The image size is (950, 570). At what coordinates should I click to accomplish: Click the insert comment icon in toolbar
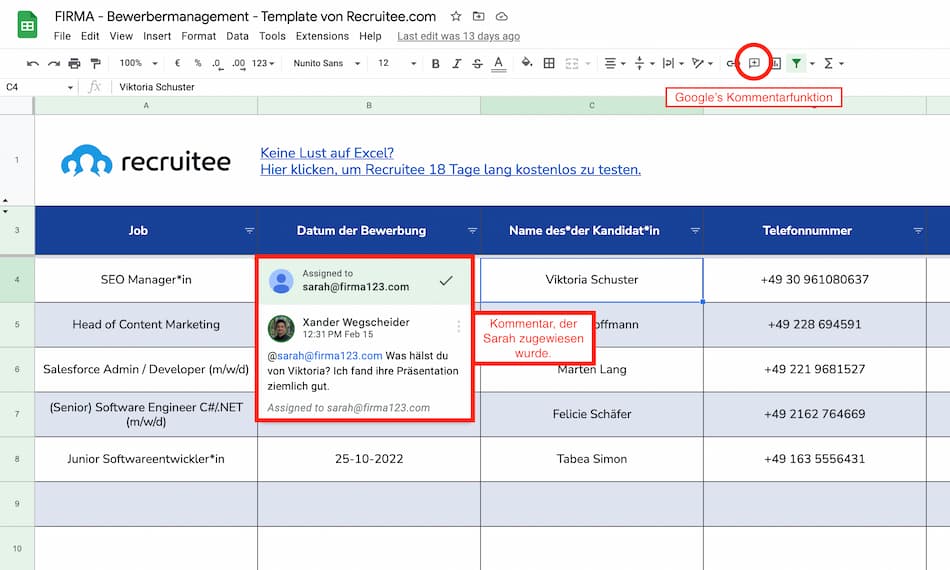click(754, 63)
